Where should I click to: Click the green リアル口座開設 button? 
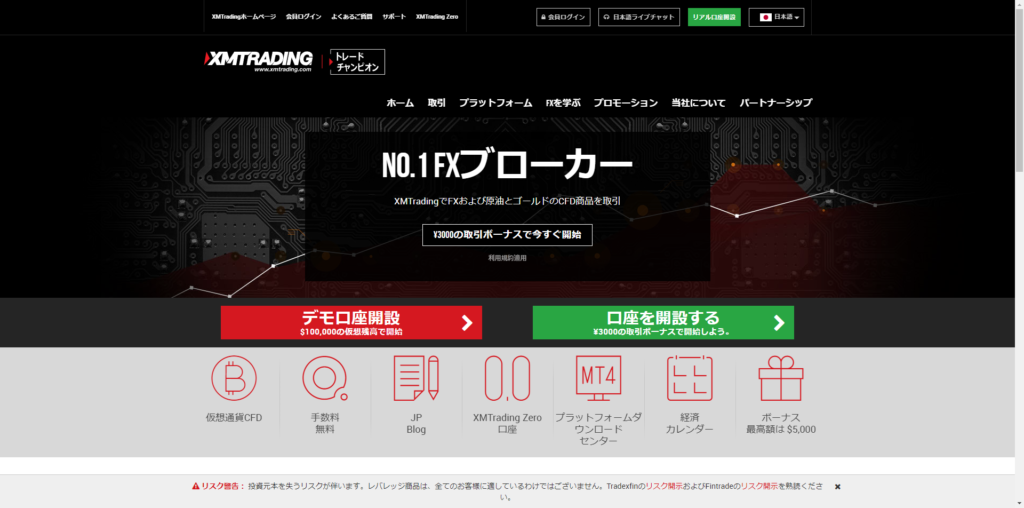pos(714,17)
